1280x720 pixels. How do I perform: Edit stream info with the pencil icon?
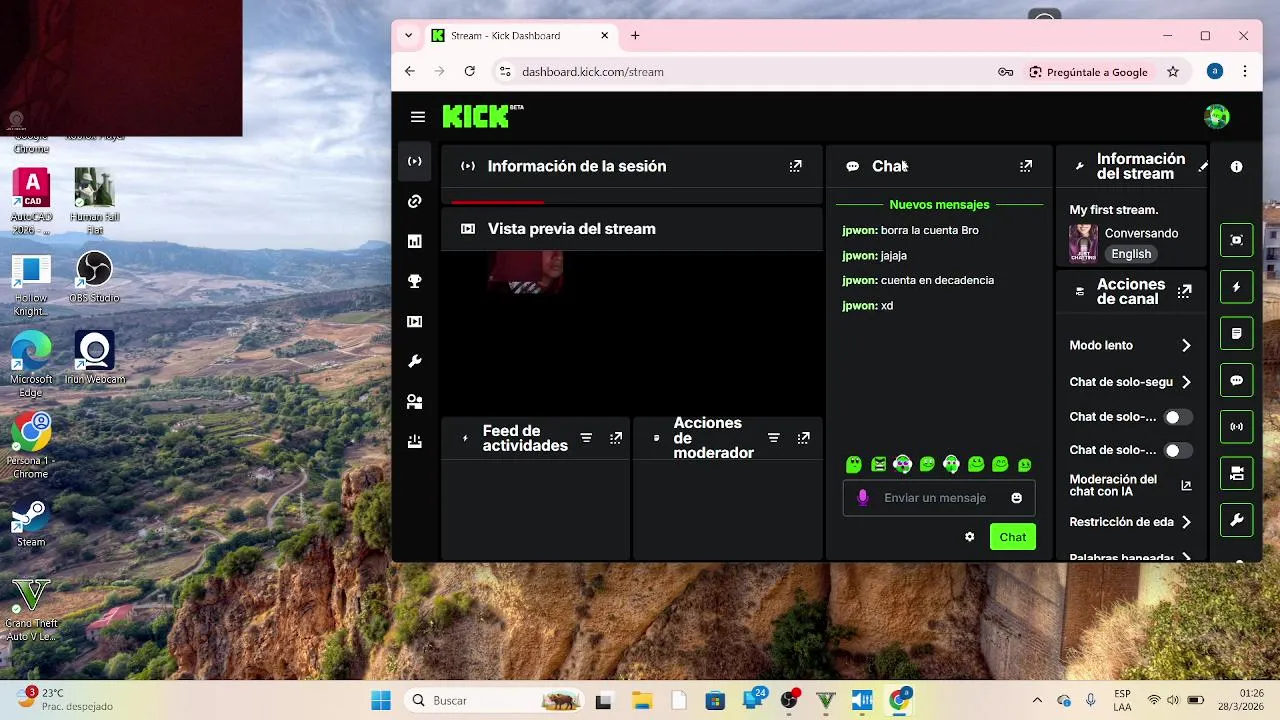pyautogui.click(x=1203, y=167)
